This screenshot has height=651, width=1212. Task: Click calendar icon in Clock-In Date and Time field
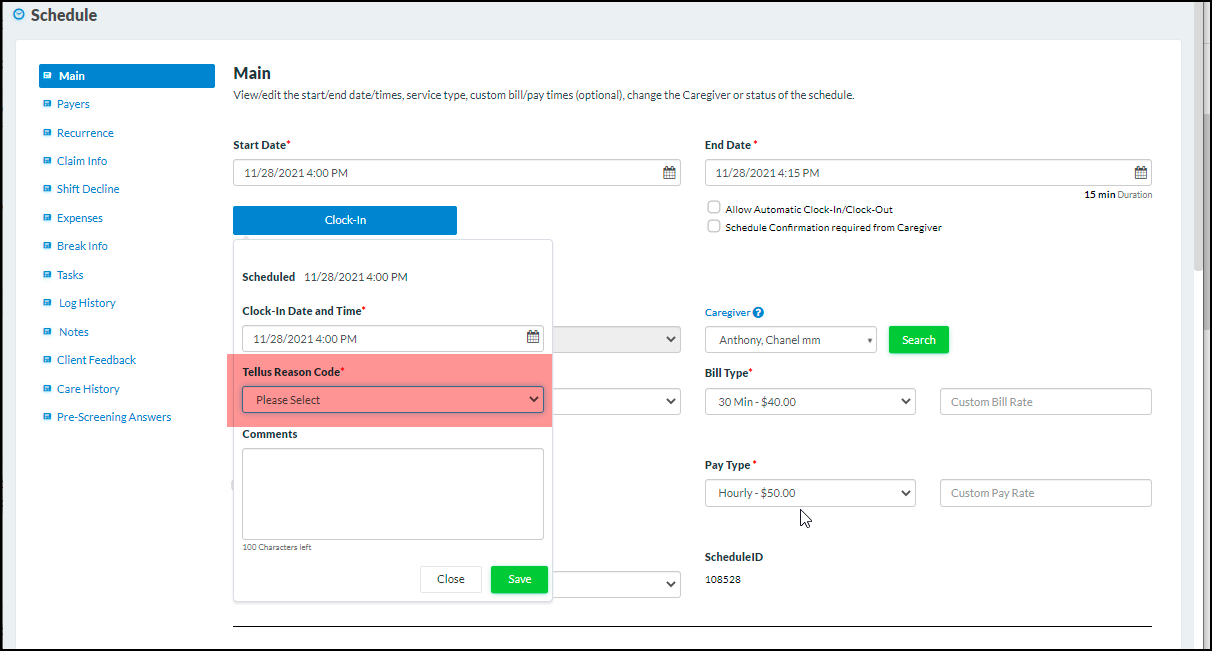[x=533, y=338]
